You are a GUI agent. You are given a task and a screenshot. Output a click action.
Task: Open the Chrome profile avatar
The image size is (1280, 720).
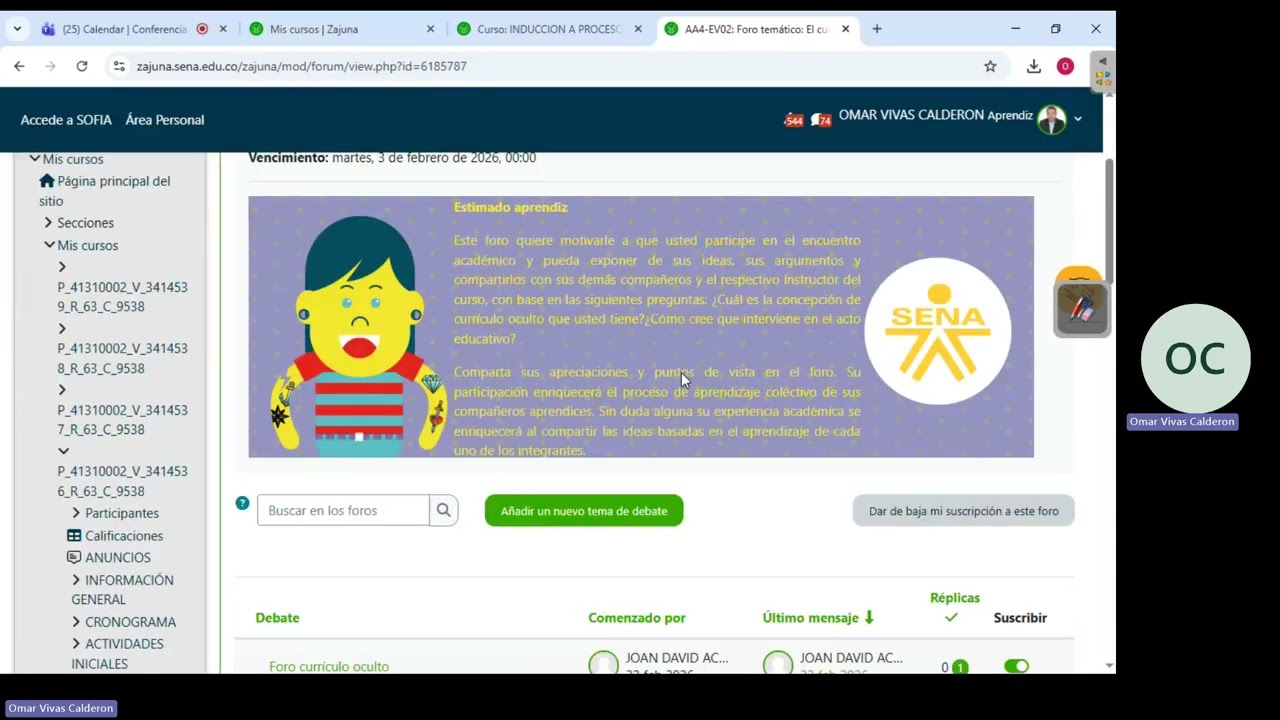1065,66
